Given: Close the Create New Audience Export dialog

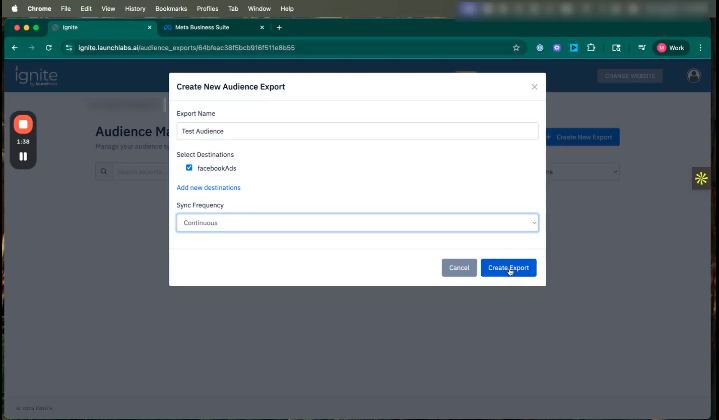Looking at the screenshot, I should [x=534, y=87].
